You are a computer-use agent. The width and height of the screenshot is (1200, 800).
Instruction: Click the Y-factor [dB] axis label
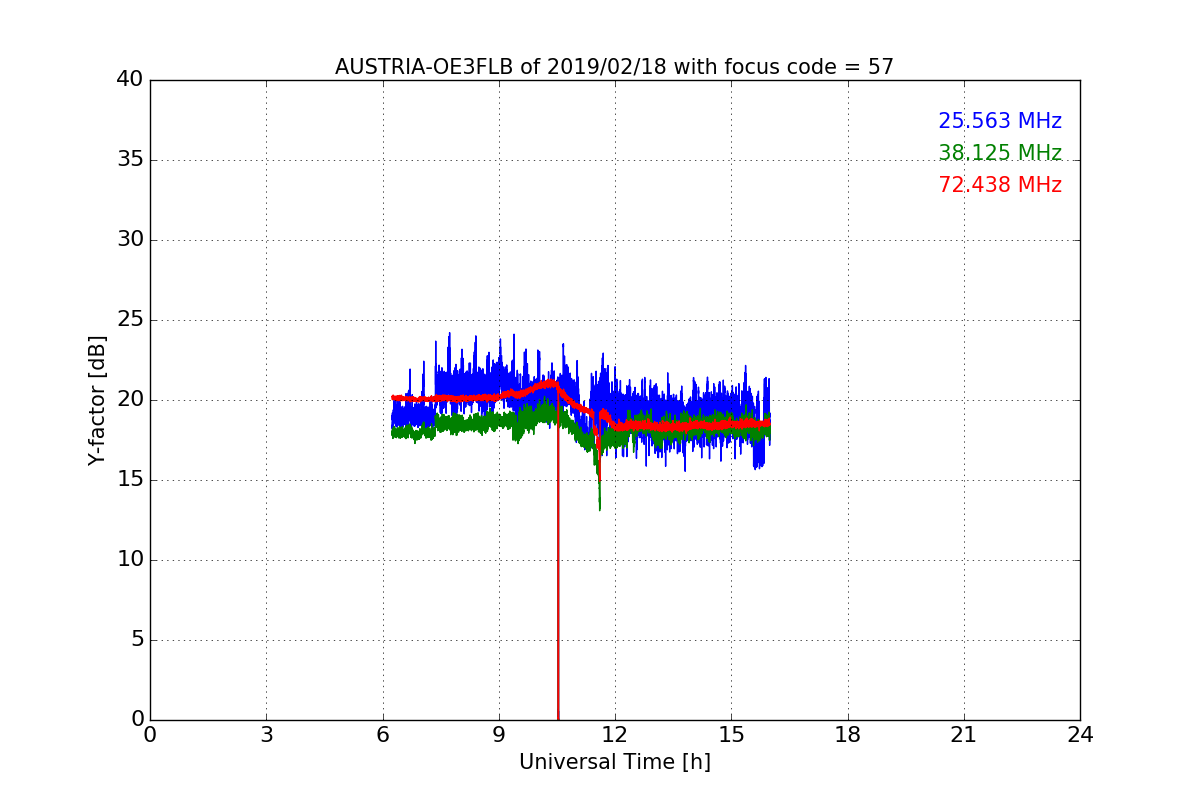pyautogui.click(x=97, y=400)
